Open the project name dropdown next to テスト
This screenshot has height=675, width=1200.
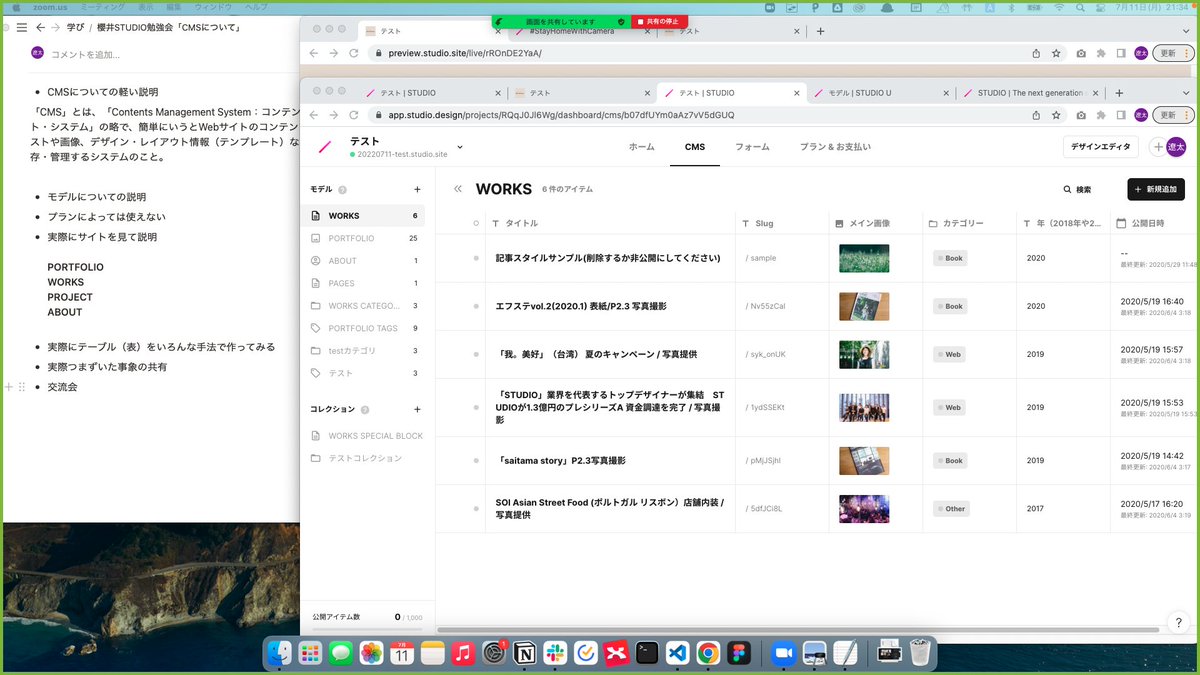[460, 147]
